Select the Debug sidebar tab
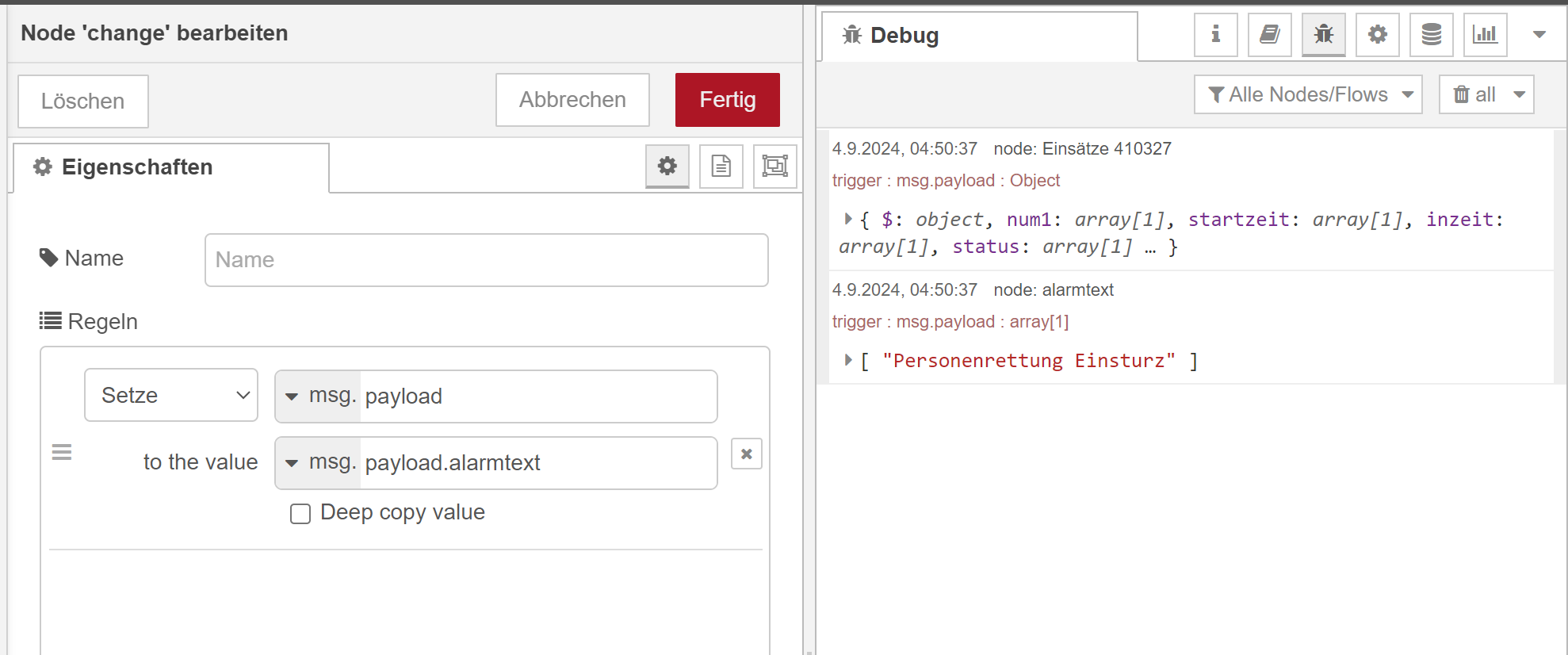 click(980, 36)
